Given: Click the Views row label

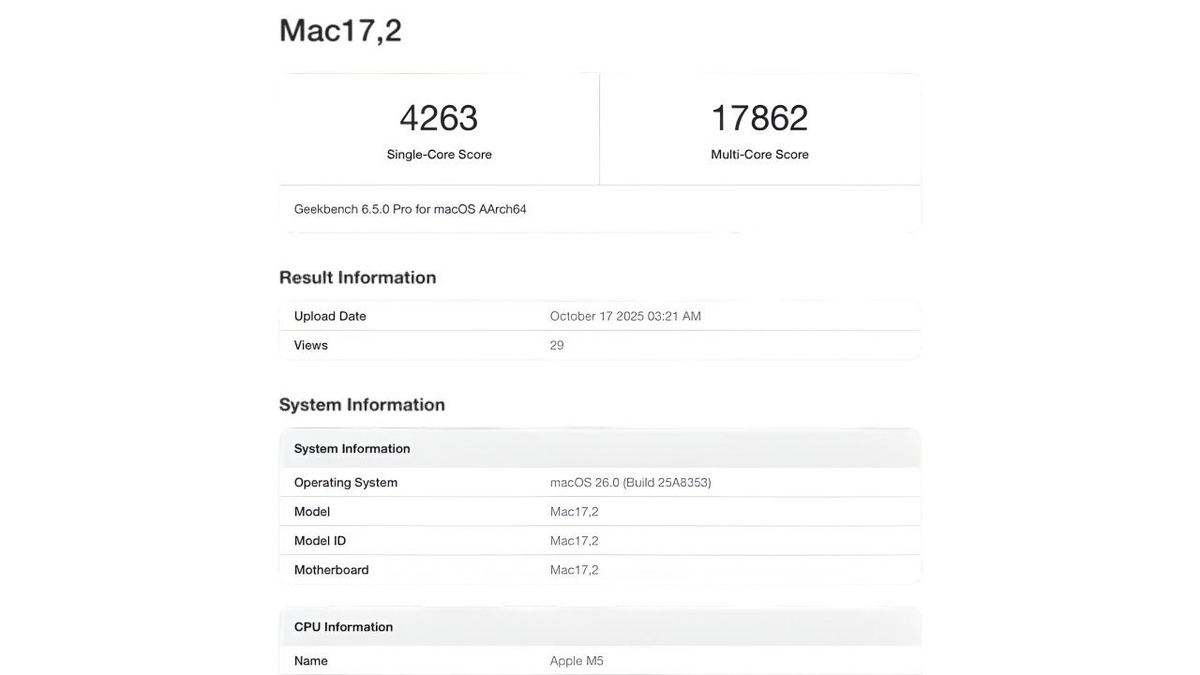Looking at the screenshot, I should 311,345.
